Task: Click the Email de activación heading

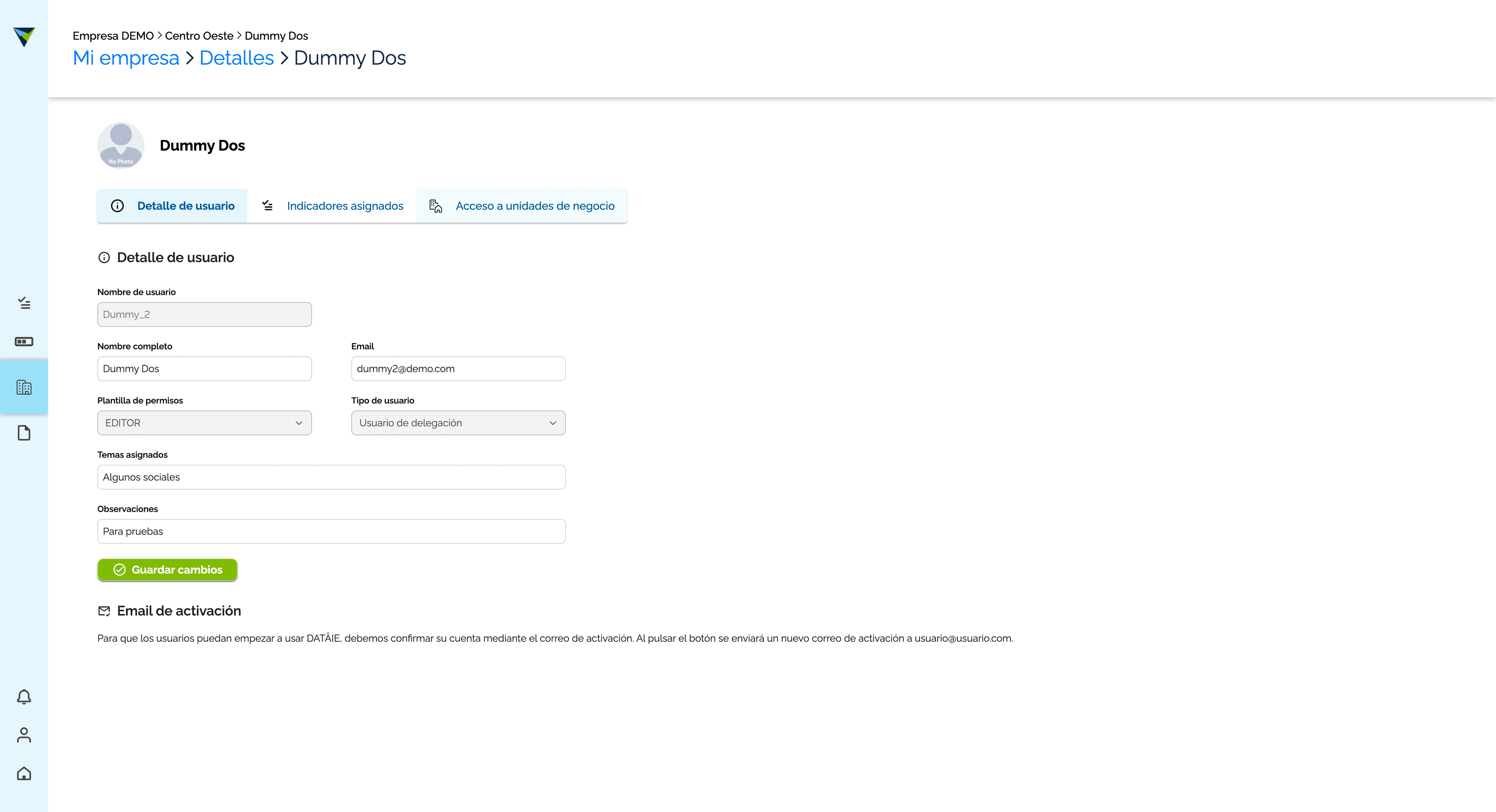Action: coord(179,611)
